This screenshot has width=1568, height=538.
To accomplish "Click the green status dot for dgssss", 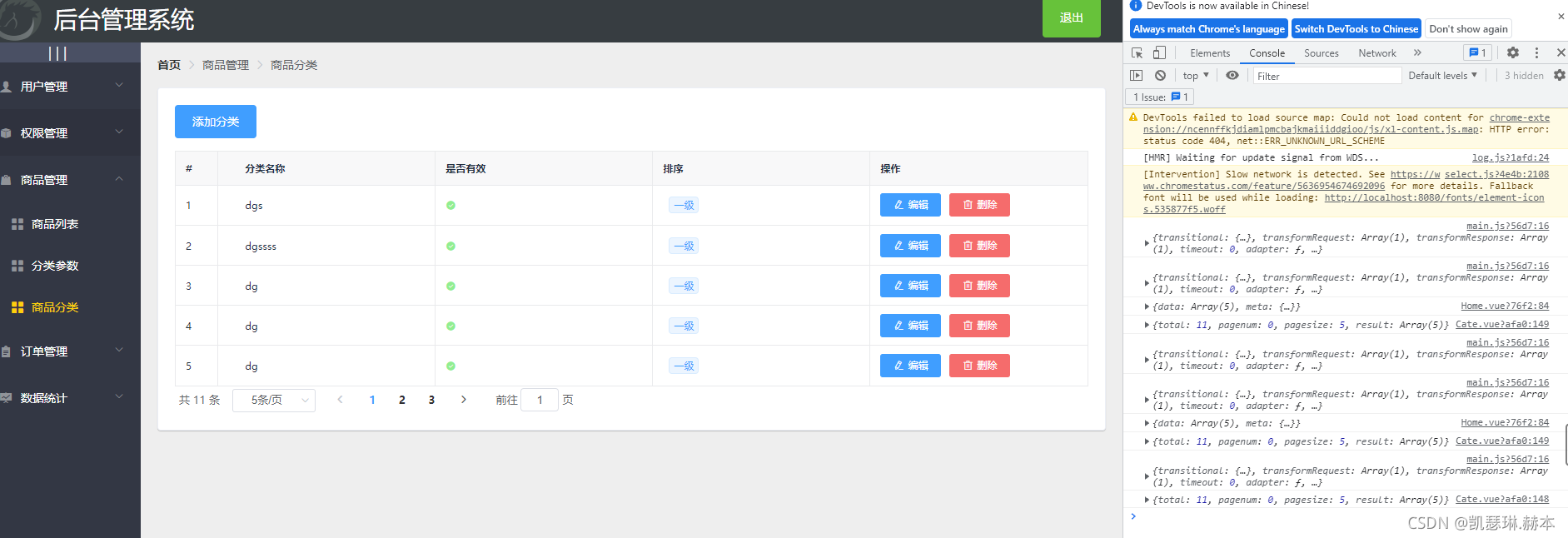I will tap(450, 246).
